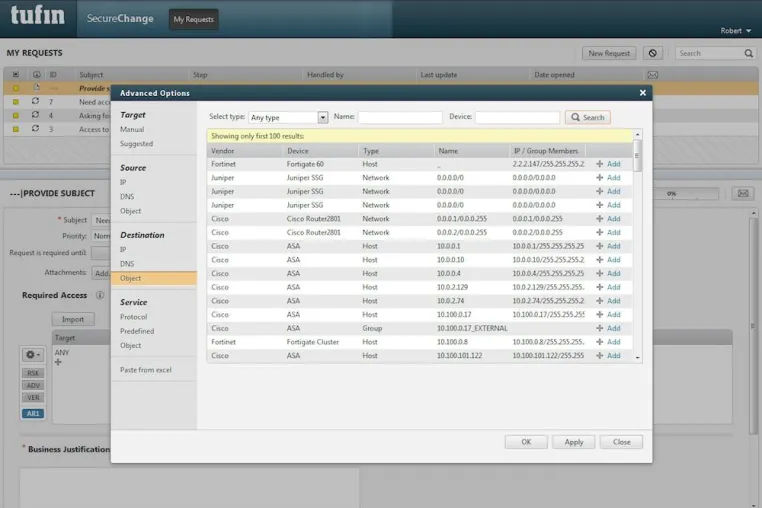Select Protocol under Service
762x508 pixels.
[133, 316]
